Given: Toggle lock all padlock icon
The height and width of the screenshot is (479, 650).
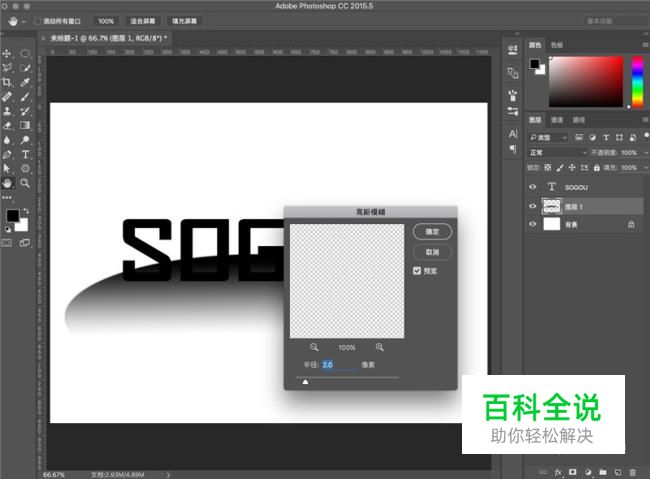Looking at the screenshot, I should pyautogui.click(x=597, y=168).
